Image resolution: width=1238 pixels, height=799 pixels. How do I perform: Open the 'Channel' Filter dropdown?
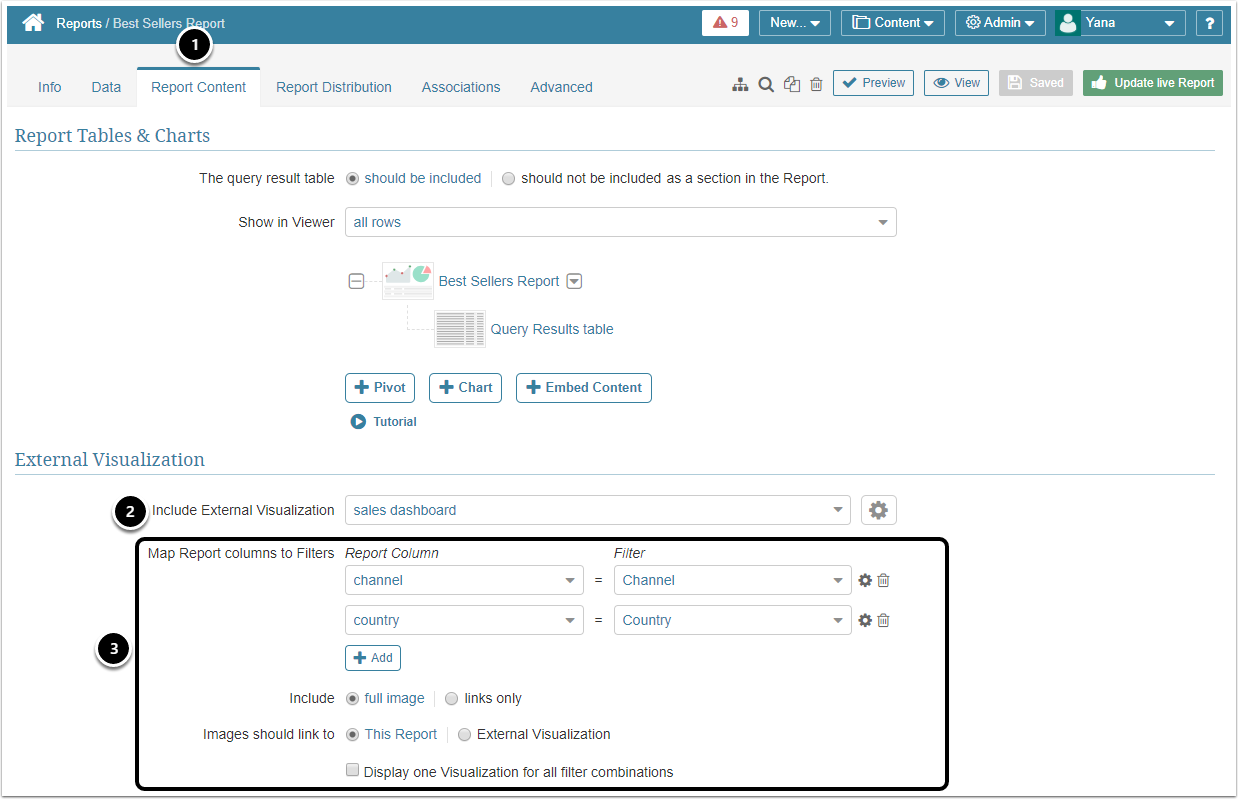(x=733, y=580)
